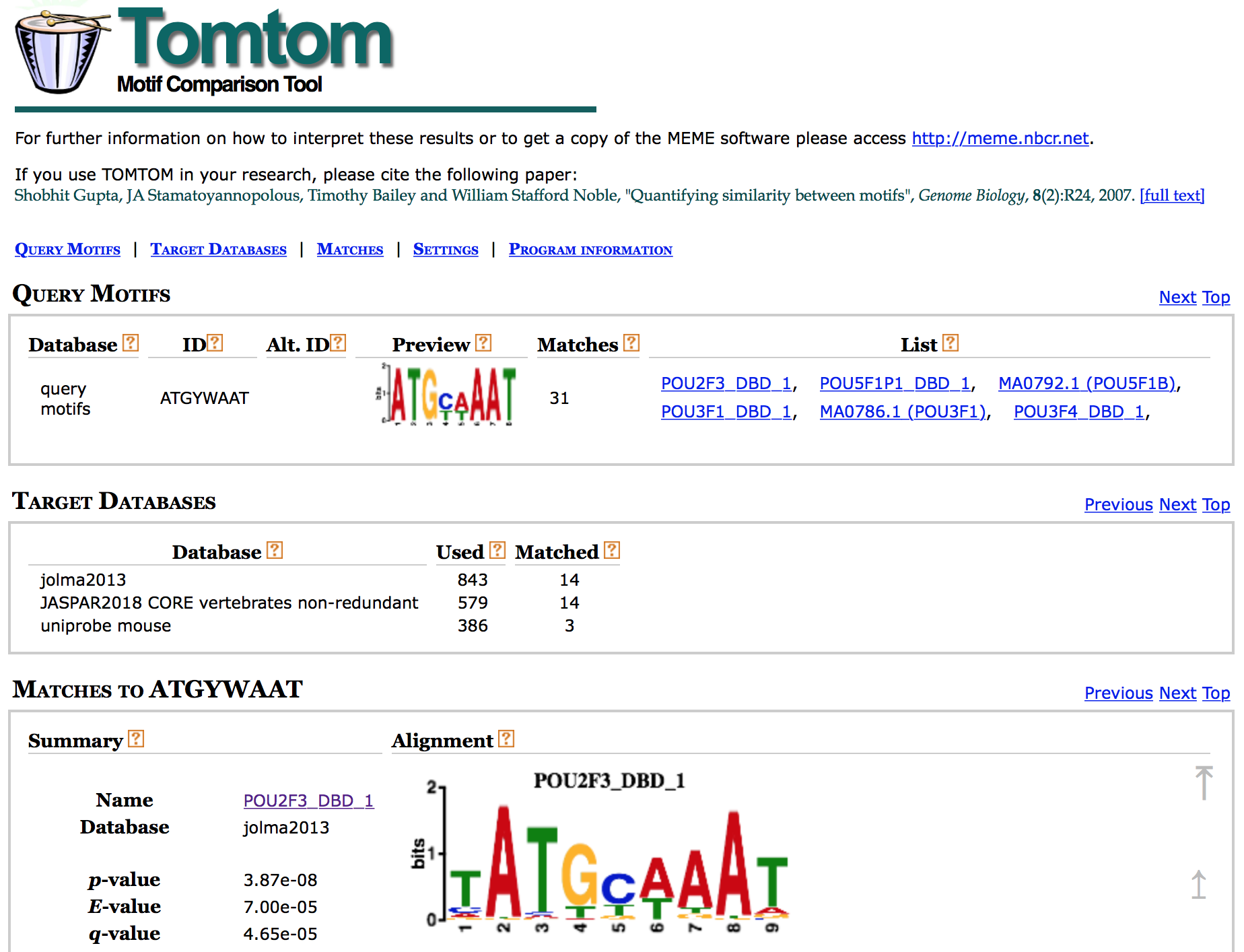Click the jolma2013 database row name
This screenshot has height=952, width=1244.
(83, 580)
